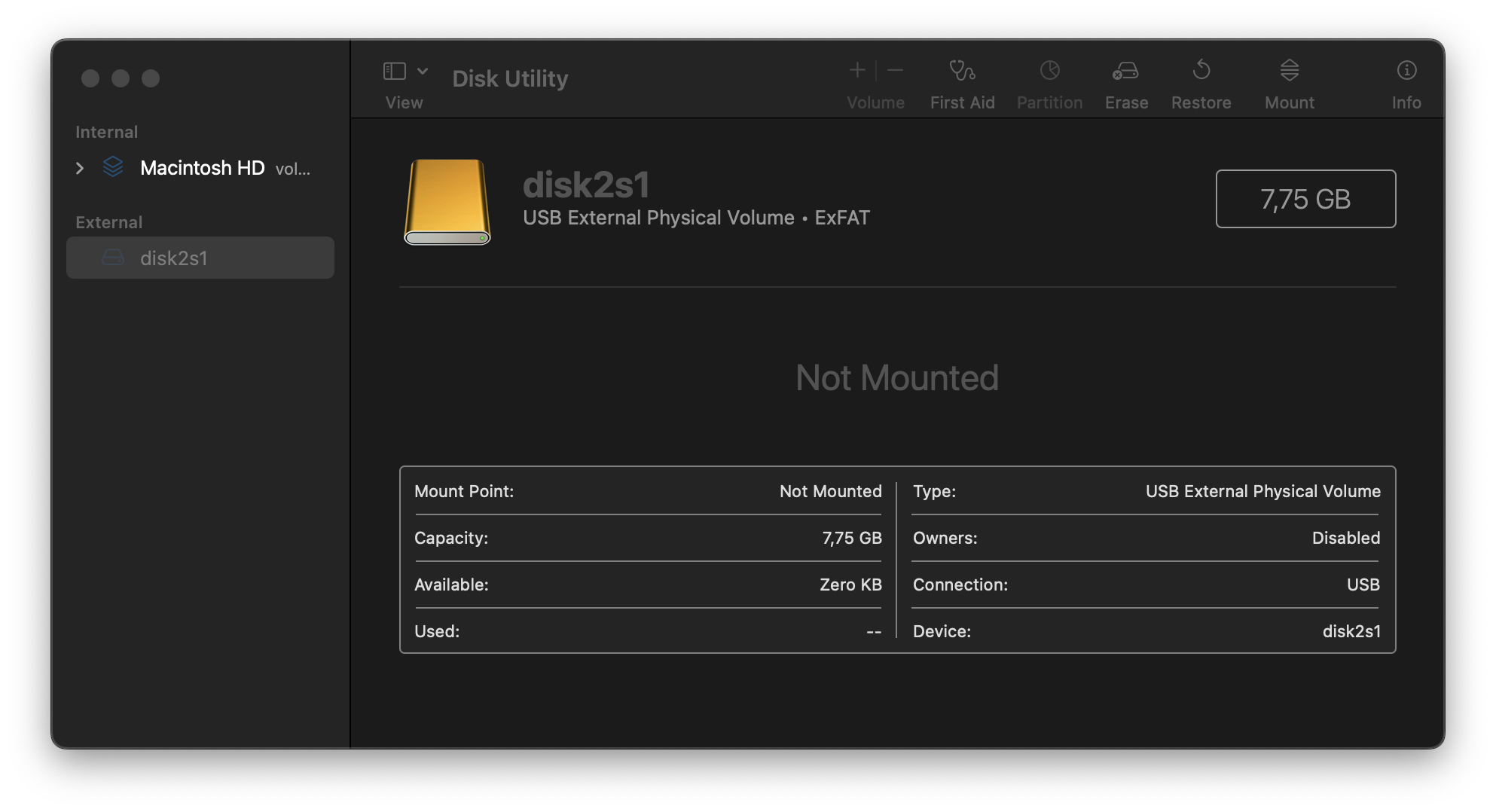Toggle the sidebar View icon
Image resolution: width=1496 pixels, height=812 pixels.
pos(395,71)
